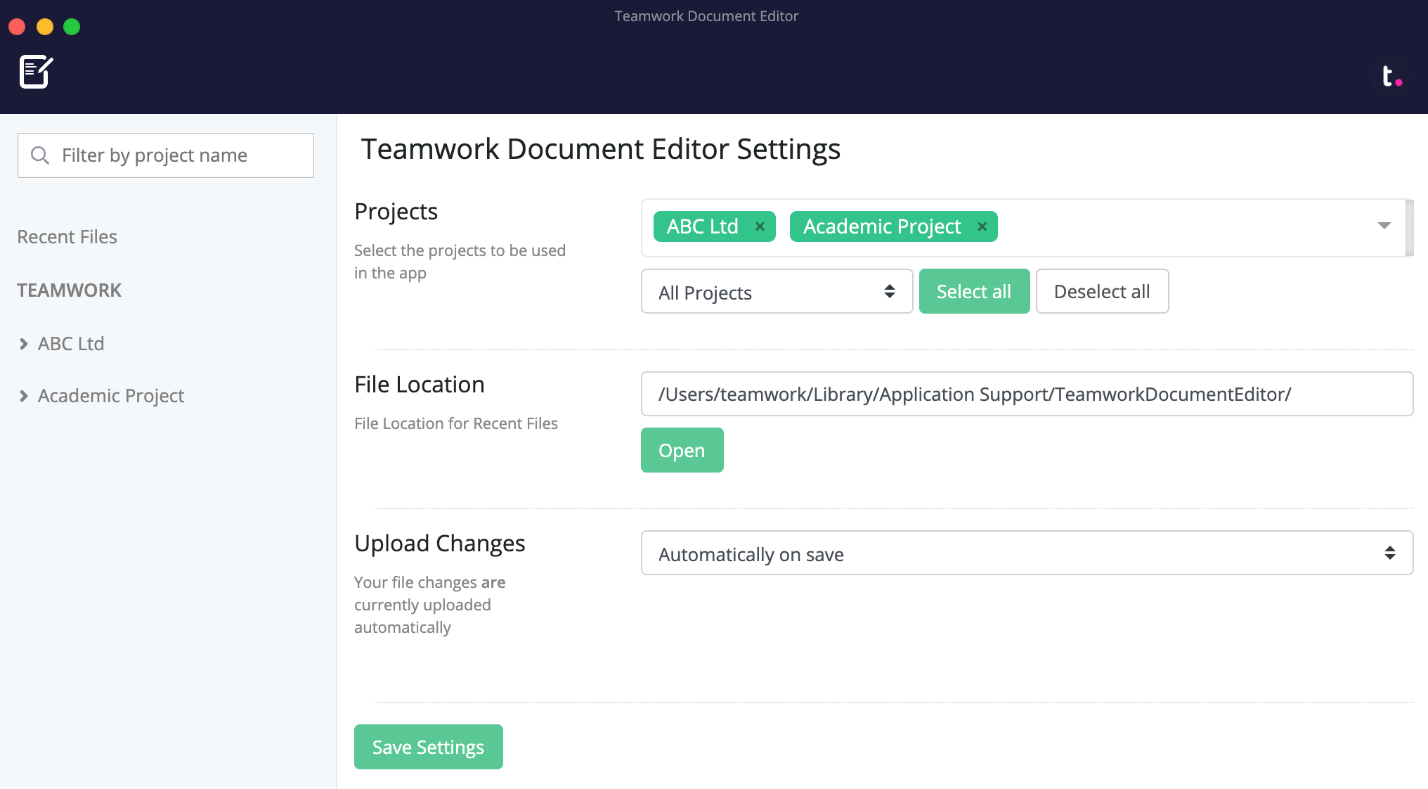
Task: Minimize the window with yellow button
Action: (44, 27)
